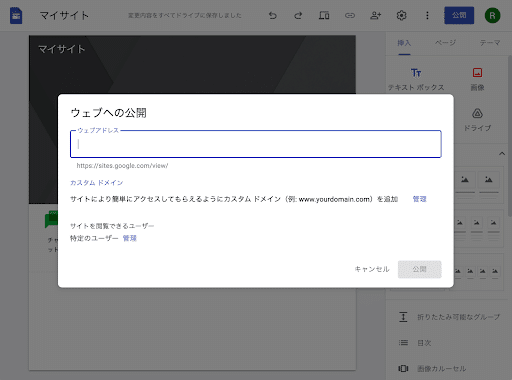
Task: Collapse the layouts section chevron
Action: 502,153
